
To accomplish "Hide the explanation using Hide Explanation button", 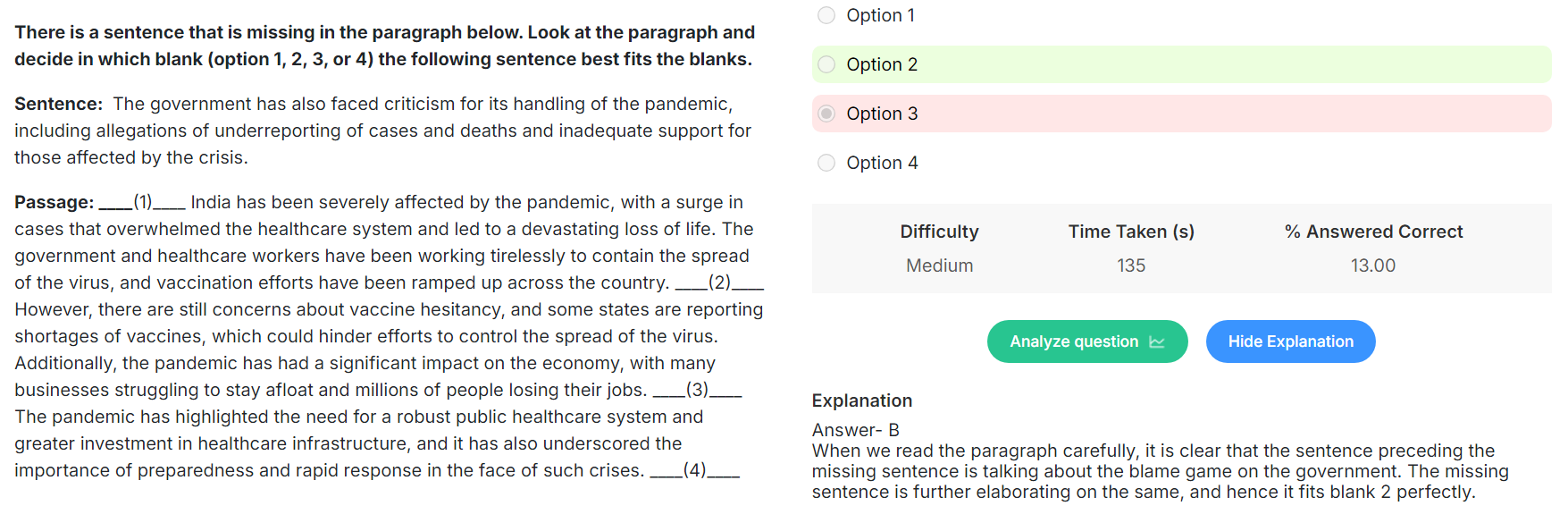I will coord(1290,341).
